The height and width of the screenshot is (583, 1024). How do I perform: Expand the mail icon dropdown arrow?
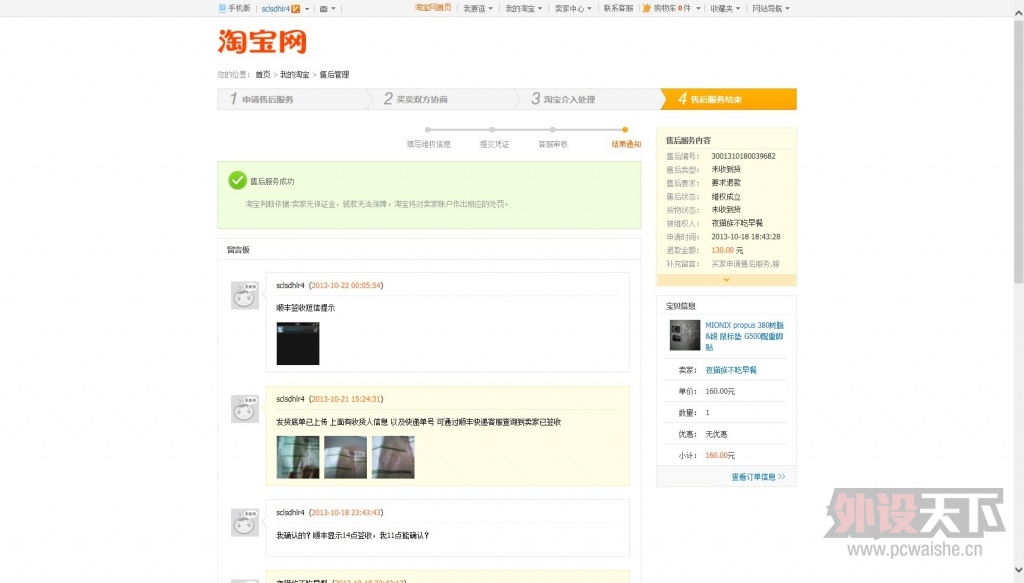[x=333, y=9]
